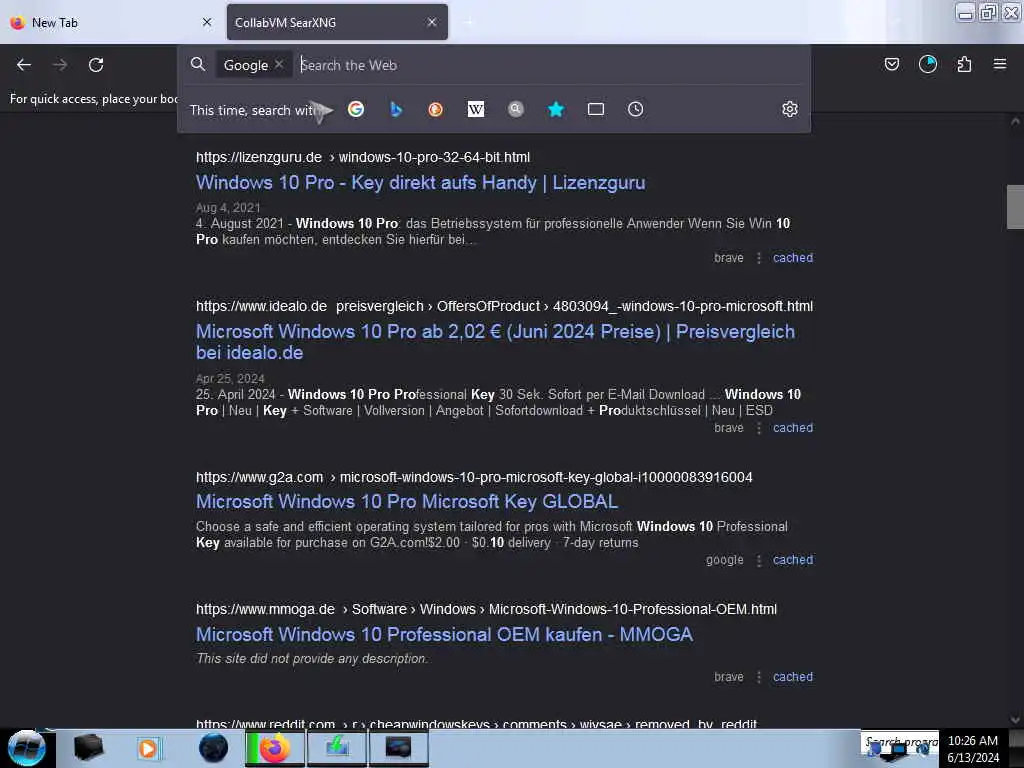Open Windows 10 Pro Lizenzguru result

(421, 182)
